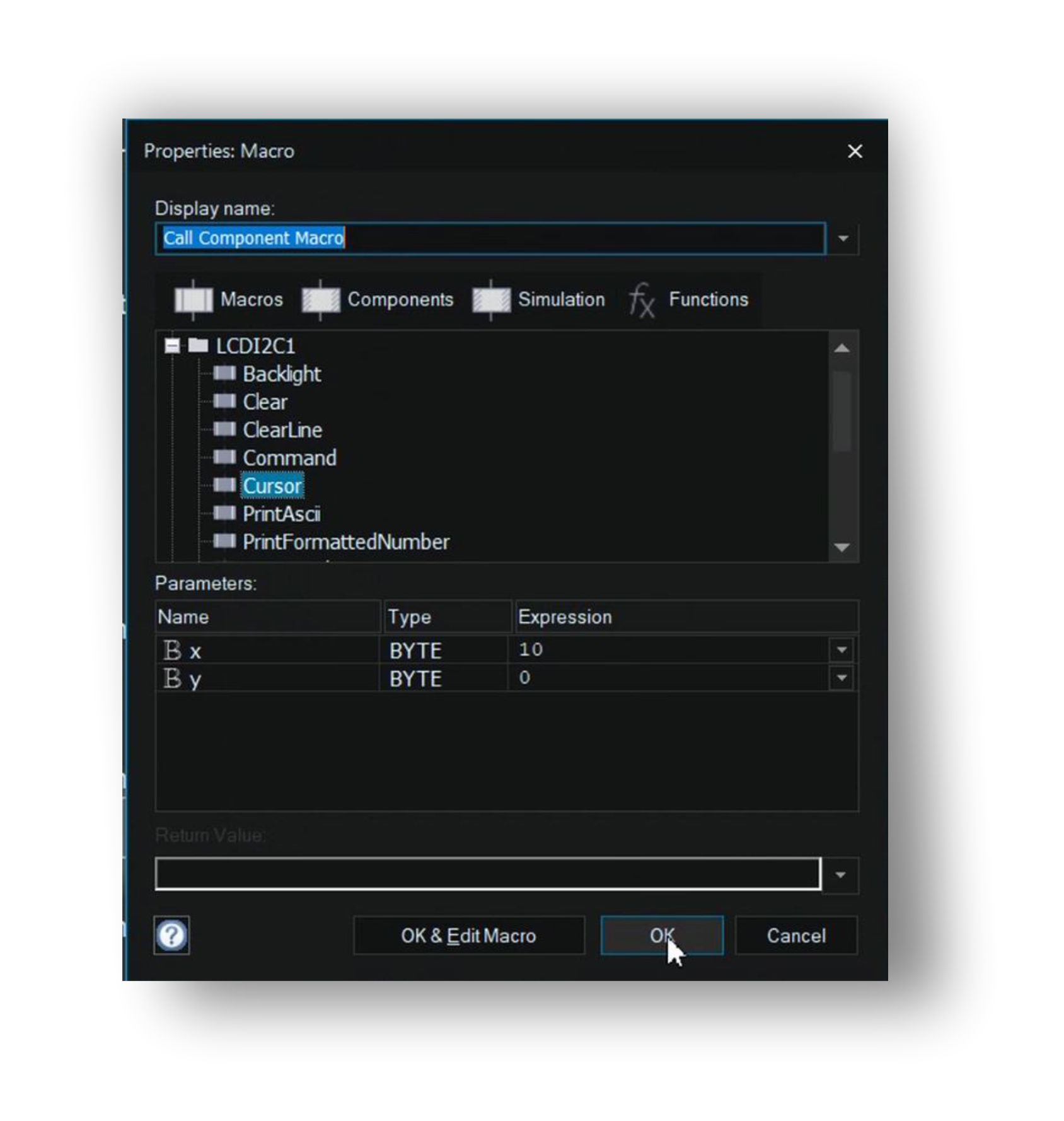Viewport: 1064px width, 1121px height.
Task: Click the Type column header
Action: point(448,617)
